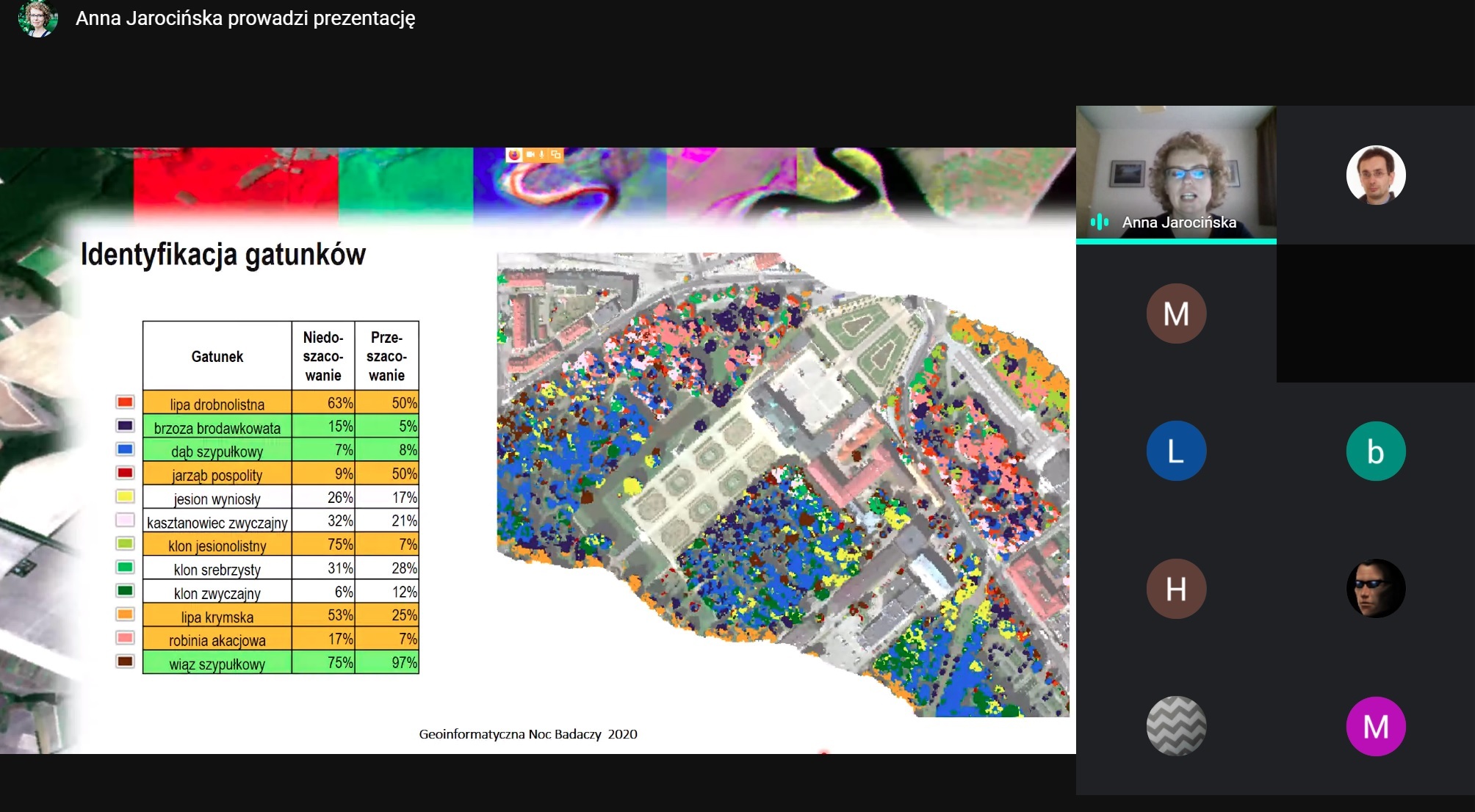Click the camera icon in sharing indicator
Screen dimensions: 1475x812
[x=530, y=155]
